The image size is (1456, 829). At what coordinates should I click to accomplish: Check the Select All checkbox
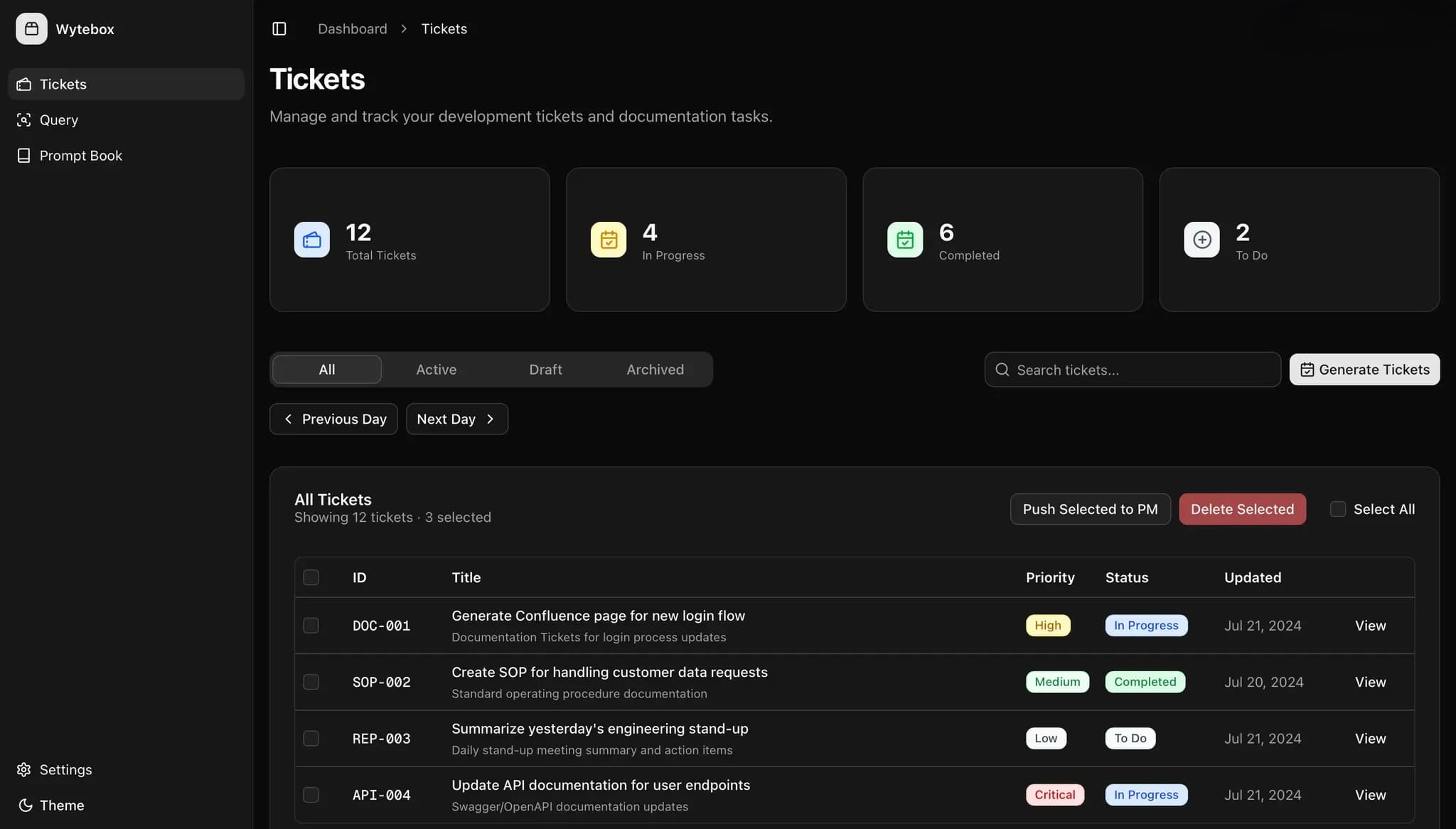point(1338,509)
